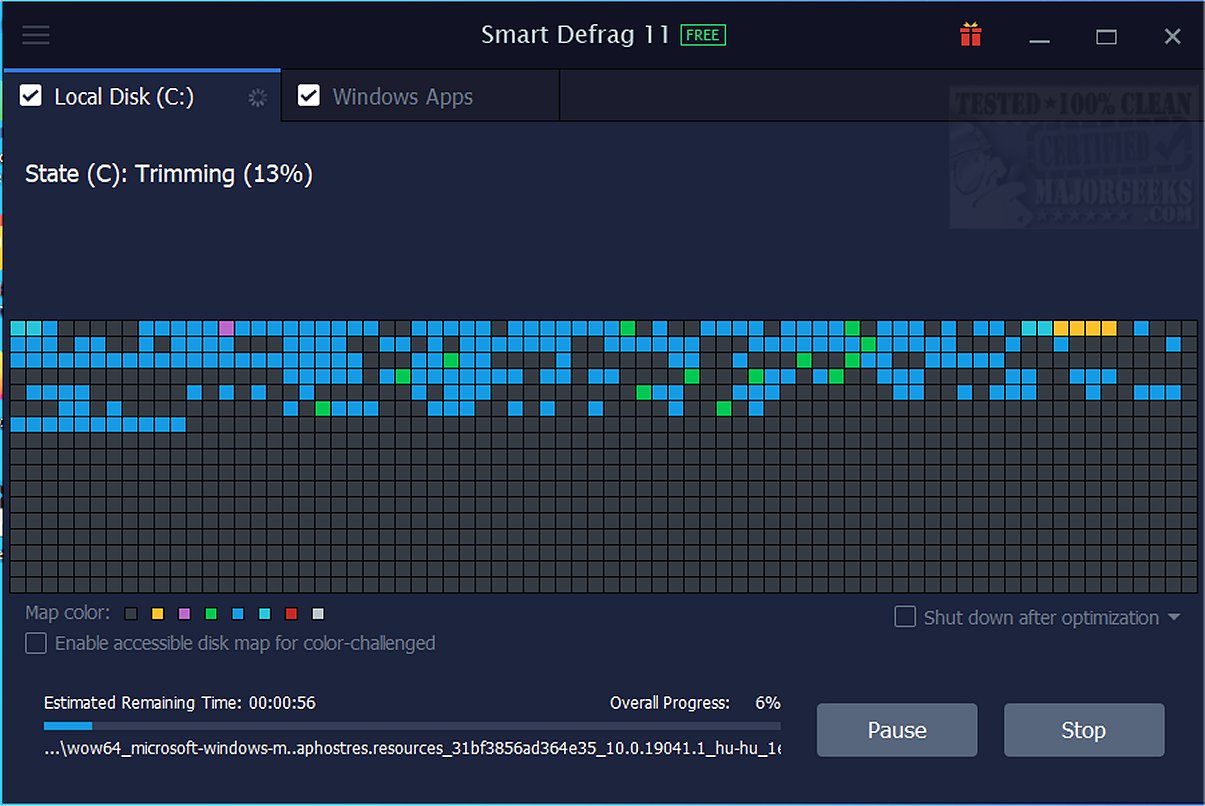1205x806 pixels.
Task: Enable accessible disk map for color-challenged
Action: (x=36, y=643)
